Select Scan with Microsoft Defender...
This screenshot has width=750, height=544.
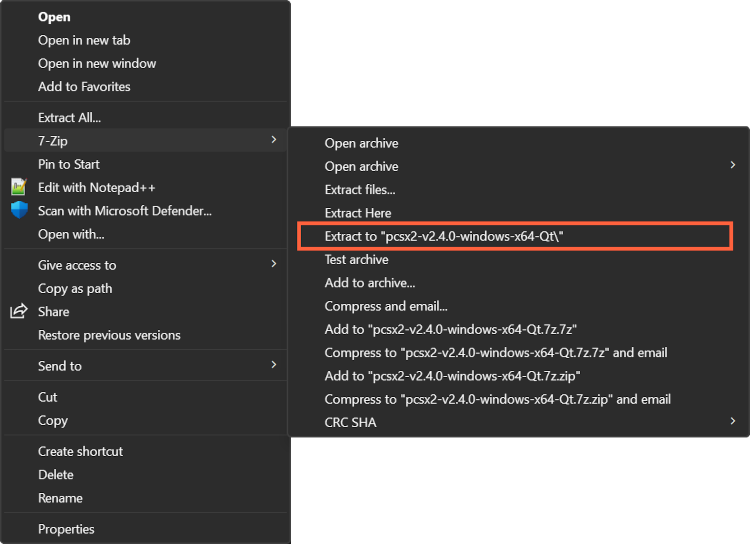pyautogui.click(x=145, y=211)
